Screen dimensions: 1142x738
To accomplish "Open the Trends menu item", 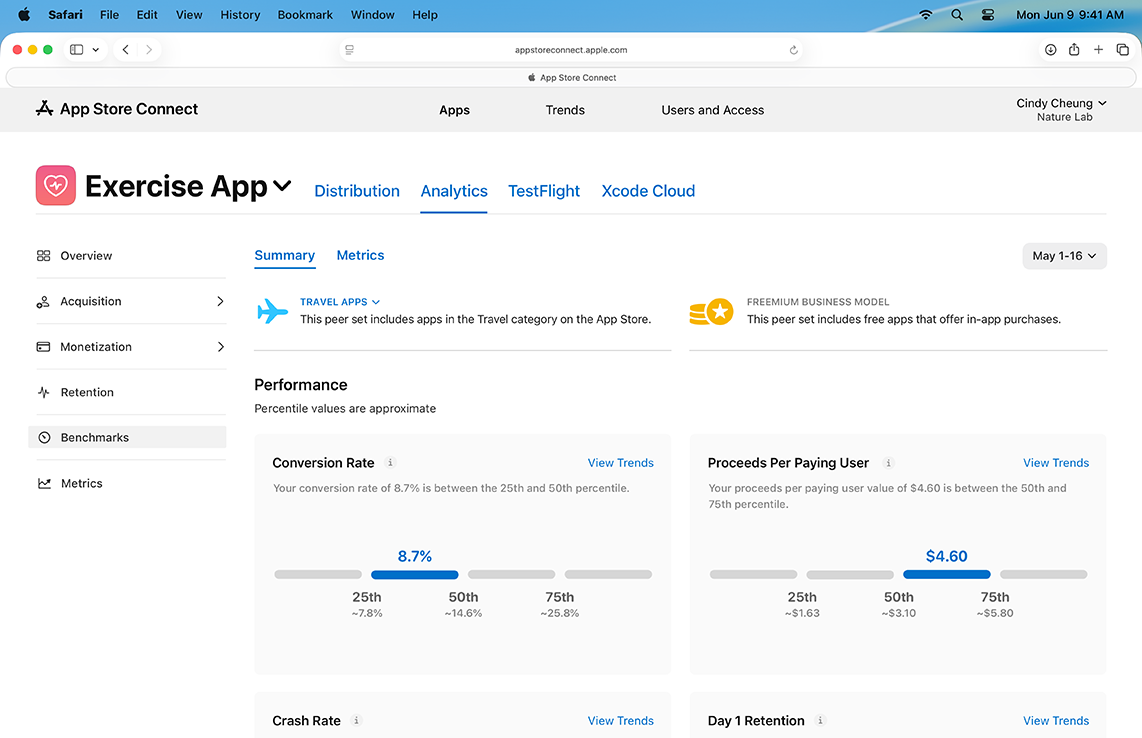I will (x=564, y=110).
